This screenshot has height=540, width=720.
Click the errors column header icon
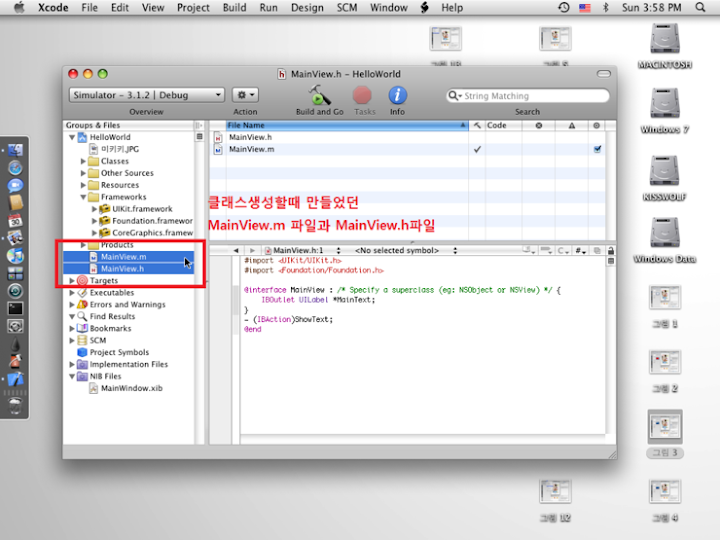pyautogui.click(x=539, y=125)
